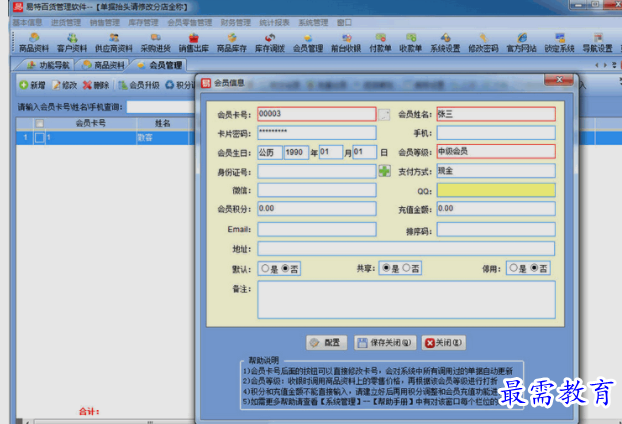Click birthday day field before 日
The width and height of the screenshot is (622, 424).
[x=365, y=152]
